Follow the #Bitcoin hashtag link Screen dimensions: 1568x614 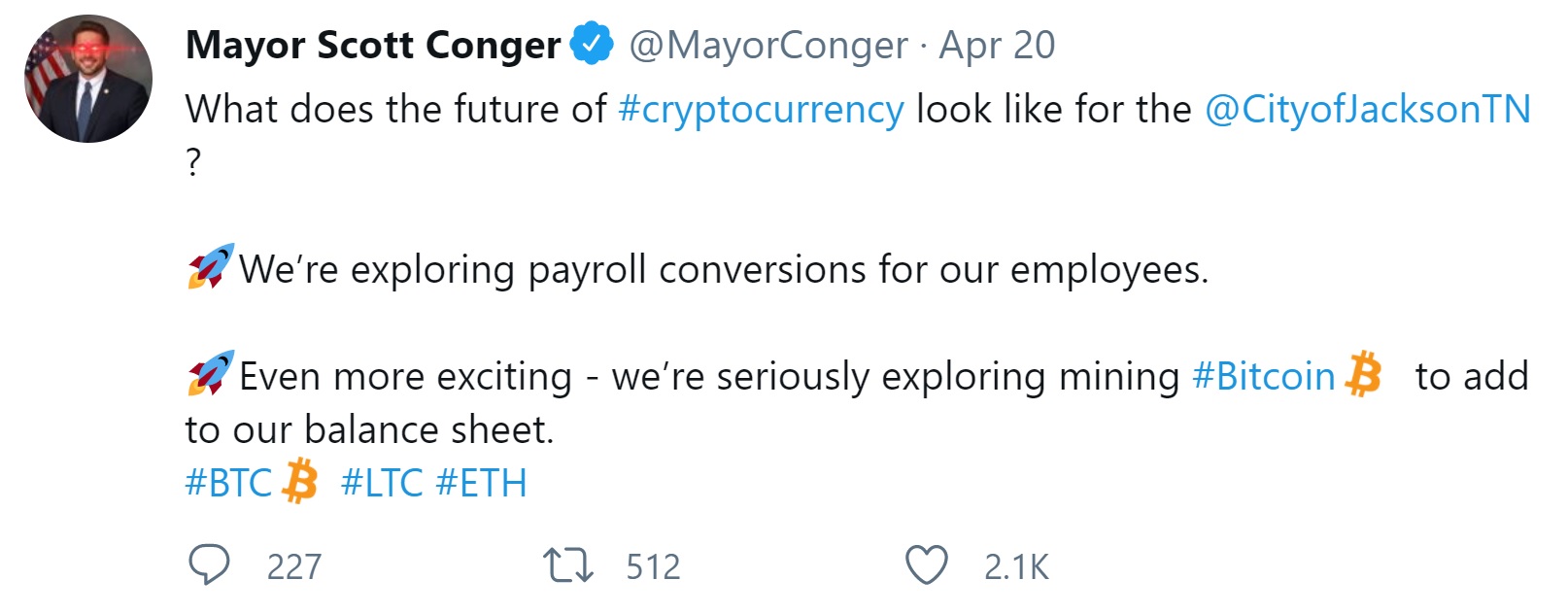pos(1263,376)
